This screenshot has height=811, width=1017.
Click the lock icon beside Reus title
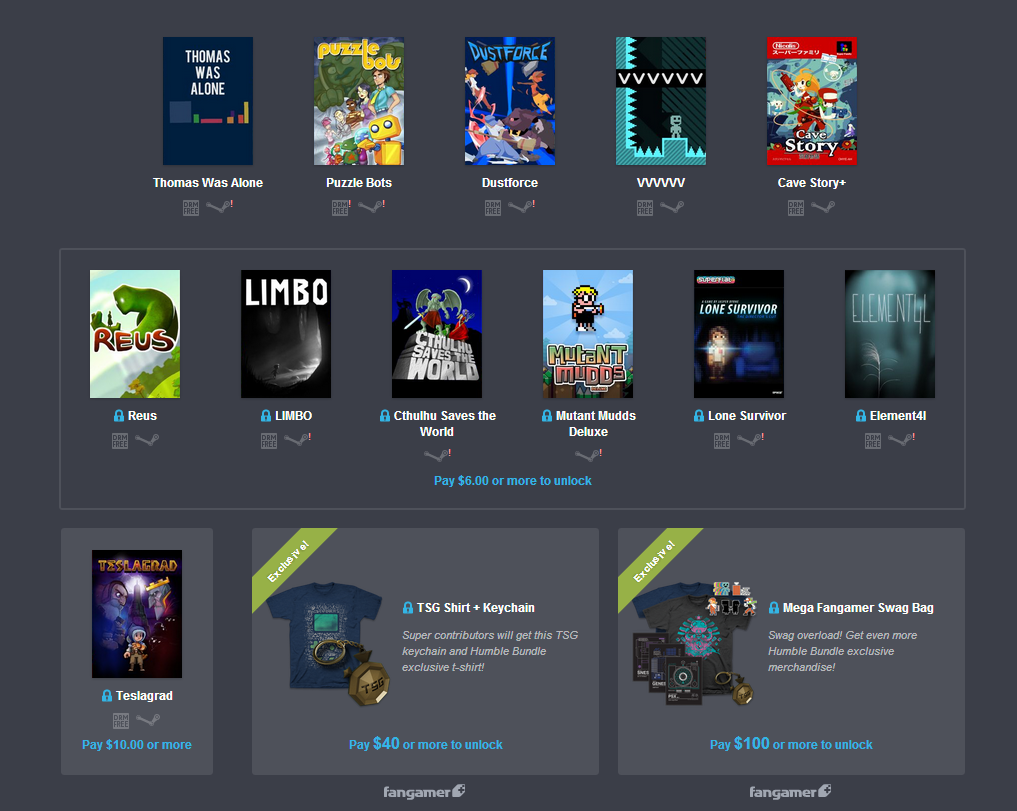pos(119,416)
